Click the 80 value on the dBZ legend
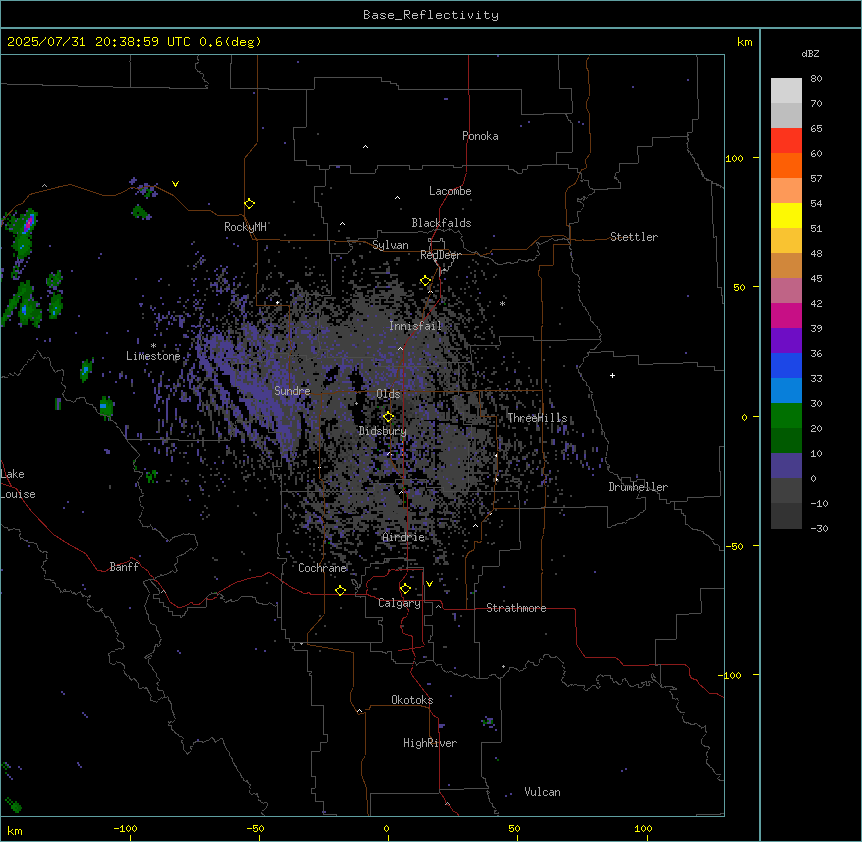This screenshot has width=862, height=842. [x=816, y=79]
